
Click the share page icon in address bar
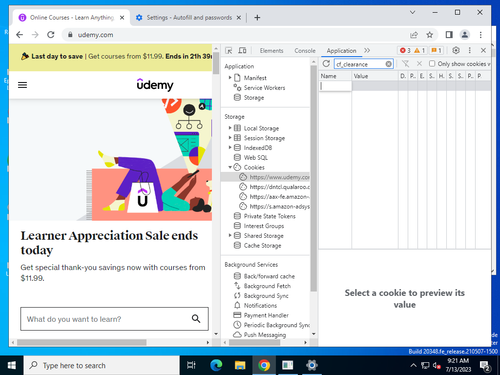(x=414, y=35)
